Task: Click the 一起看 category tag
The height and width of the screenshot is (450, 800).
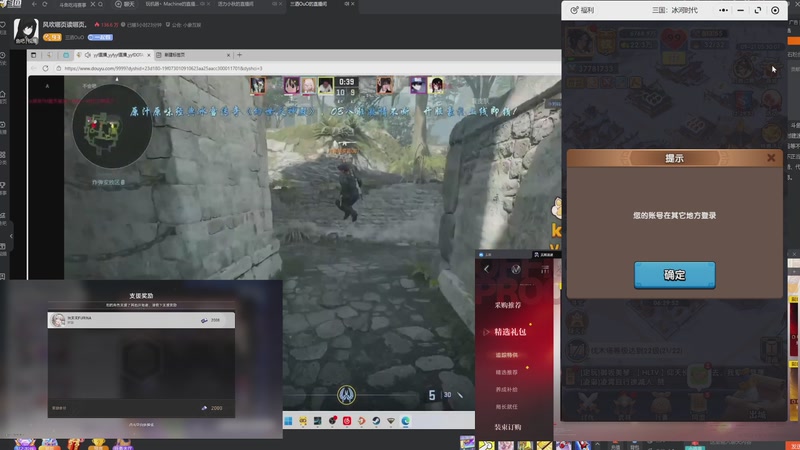Action: click(101, 37)
